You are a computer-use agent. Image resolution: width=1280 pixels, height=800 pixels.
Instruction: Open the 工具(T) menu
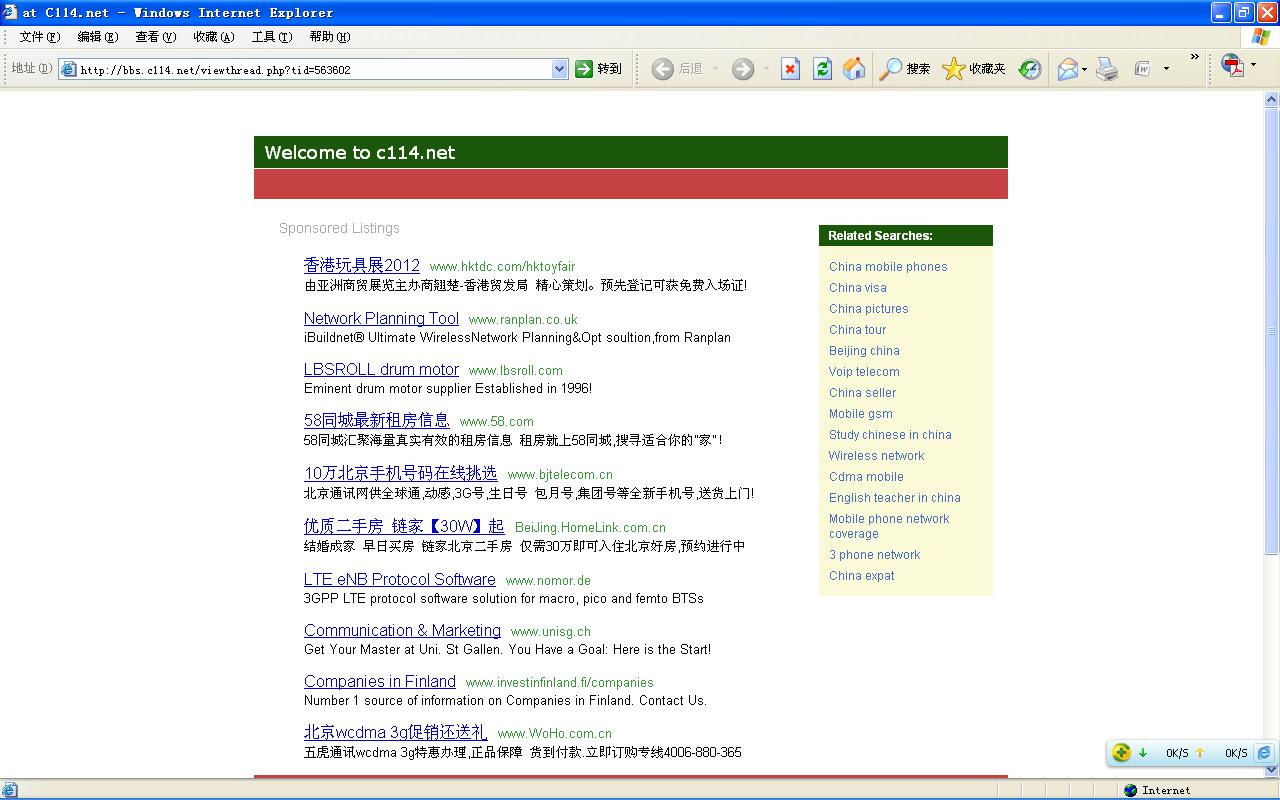(272, 37)
